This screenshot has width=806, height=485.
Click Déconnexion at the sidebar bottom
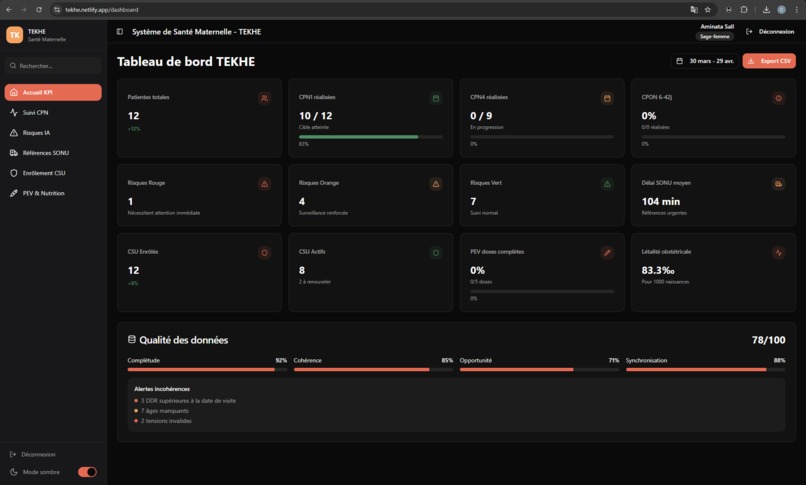pyautogui.click(x=33, y=455)
